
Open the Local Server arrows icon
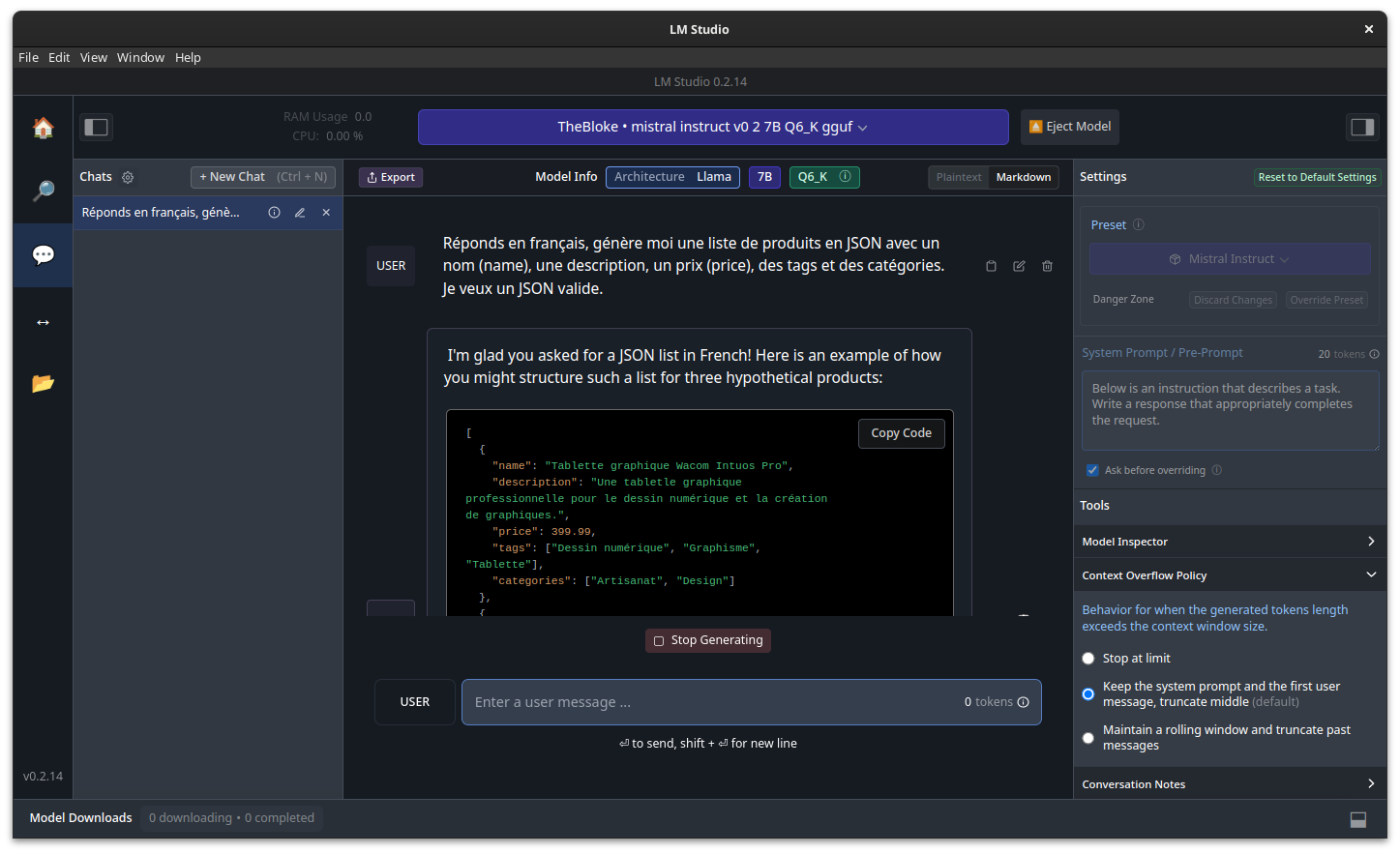point(44,322)
